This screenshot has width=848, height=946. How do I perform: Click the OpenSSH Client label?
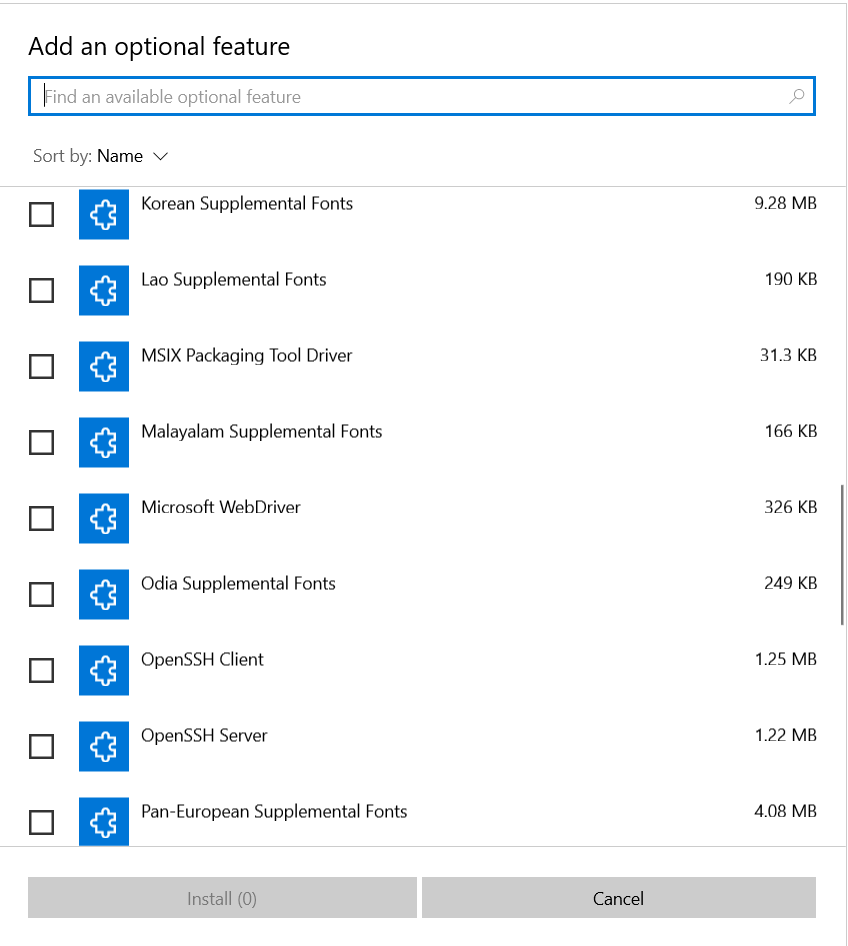click(202, 660)
